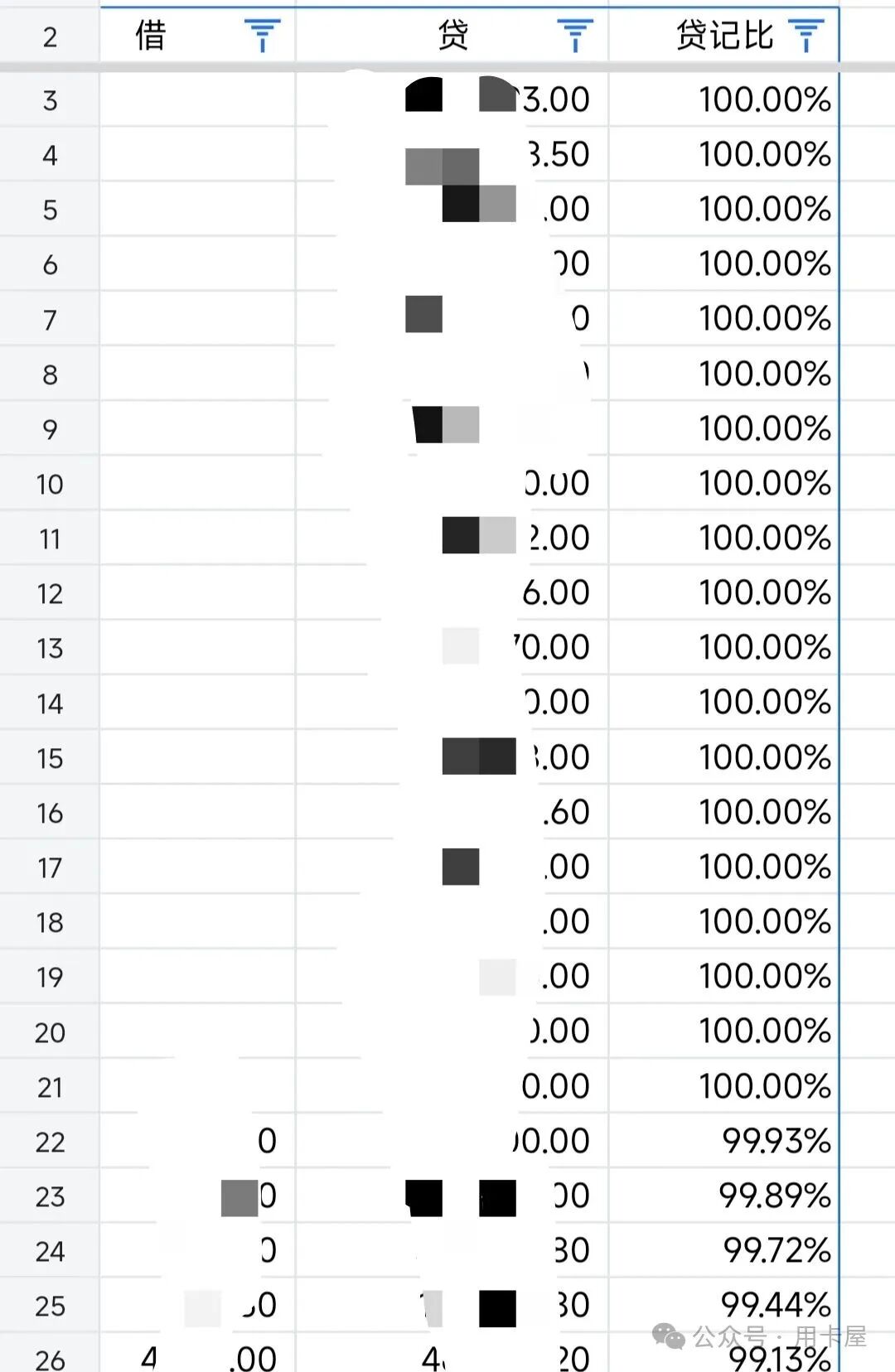
Task: Select the 100.00% cell in row 21
Action: [x=724, y=1086]
